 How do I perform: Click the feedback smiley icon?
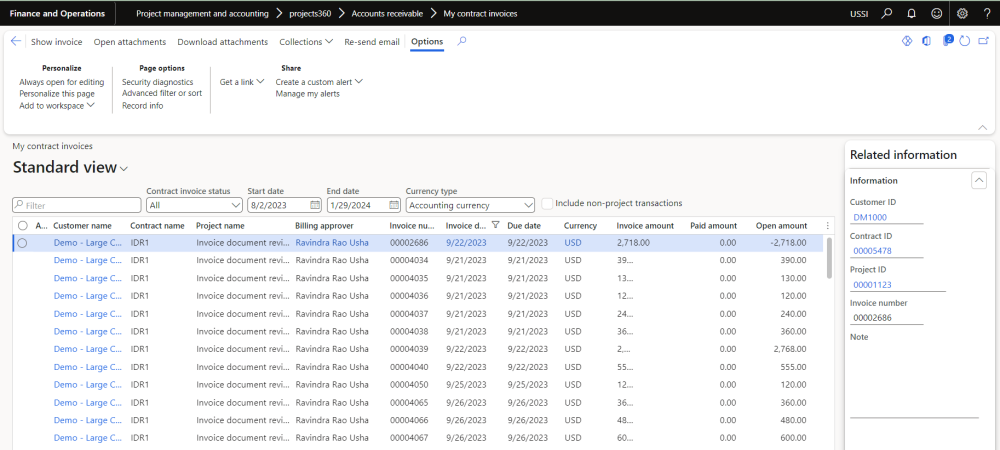(936, 14)
